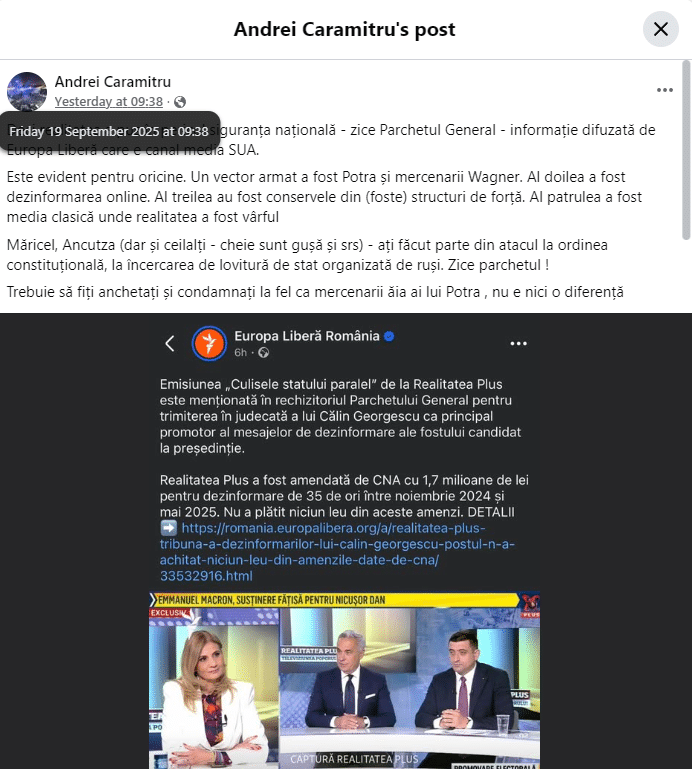The height and width of the screenshot is (769, 692).
Task: Click the post scrollbar thumb
Action: (x=686, y=150)
